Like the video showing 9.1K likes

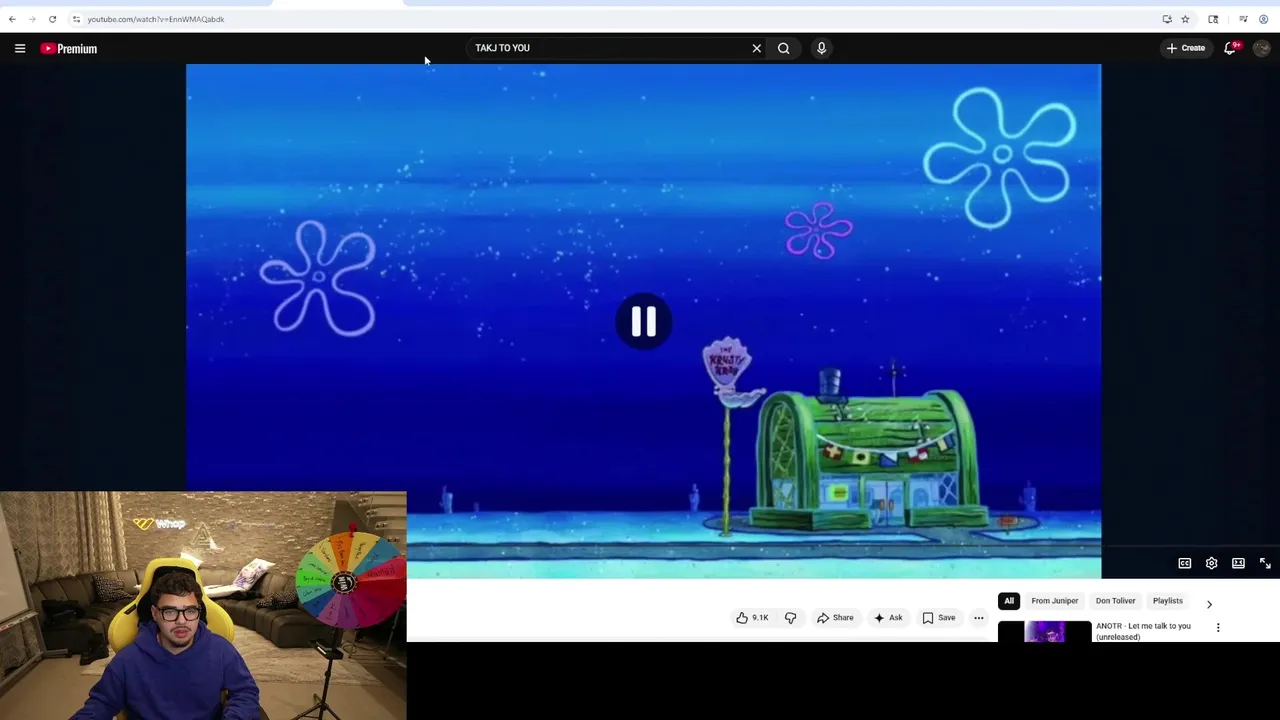click(x=752, y=618)
